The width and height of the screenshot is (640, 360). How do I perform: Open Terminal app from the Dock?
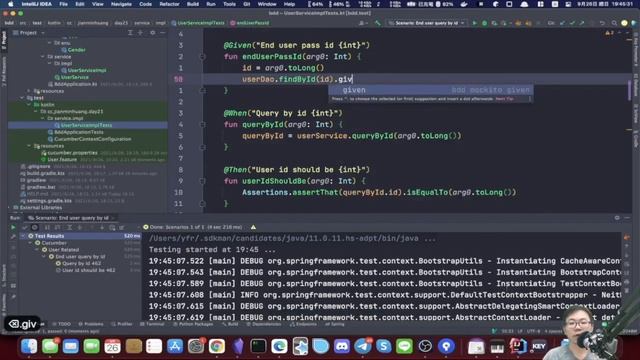(258, 346)
